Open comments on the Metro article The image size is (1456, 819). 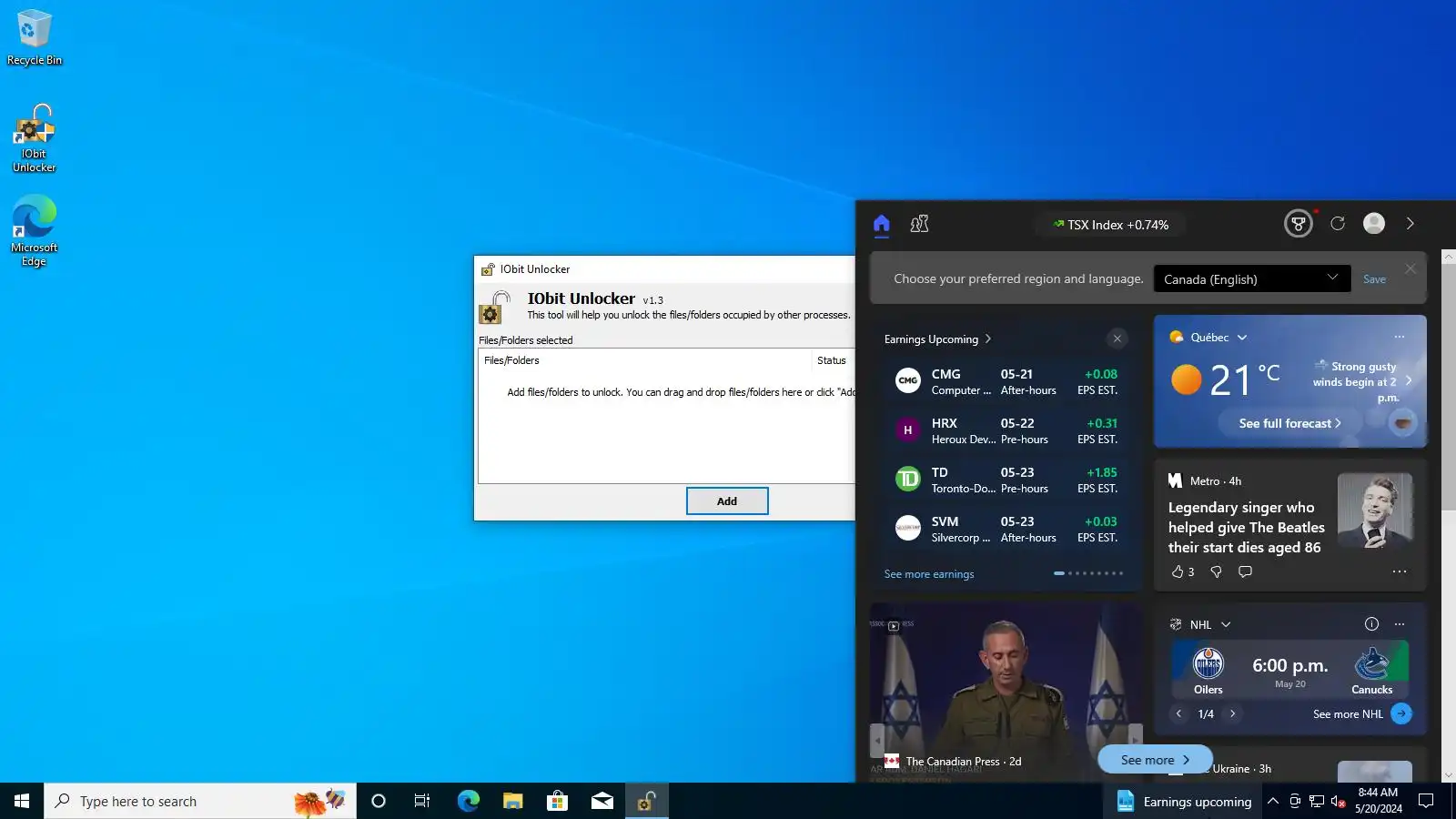1245,571
